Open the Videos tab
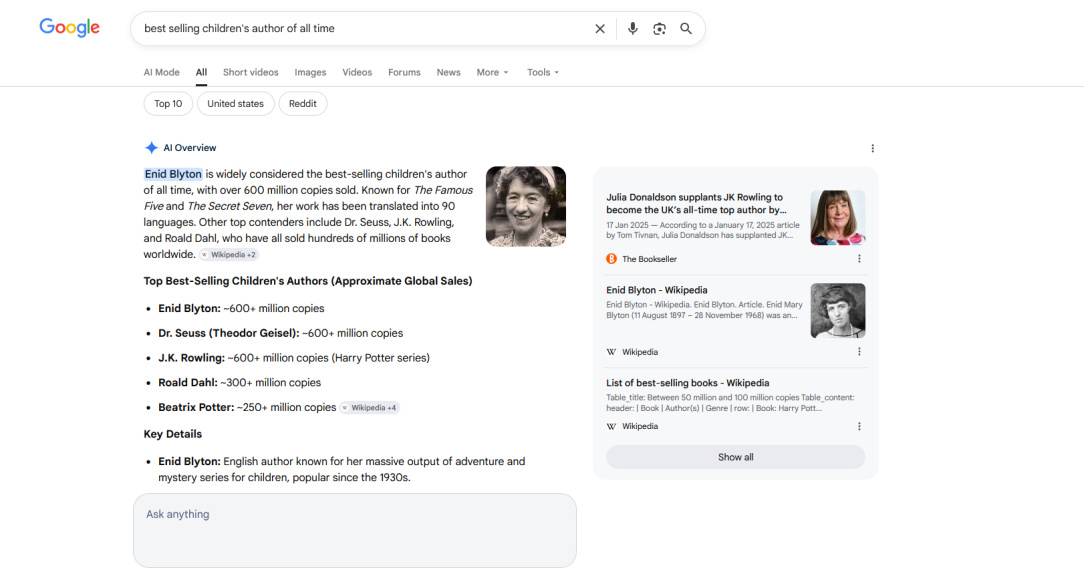The width and height of the screenshot is (1084, 574). 357,72
